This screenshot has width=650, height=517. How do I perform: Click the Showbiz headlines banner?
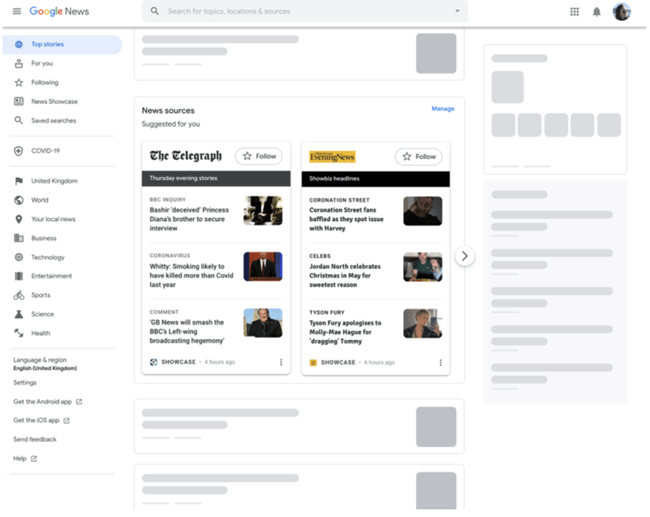(376, 179)
